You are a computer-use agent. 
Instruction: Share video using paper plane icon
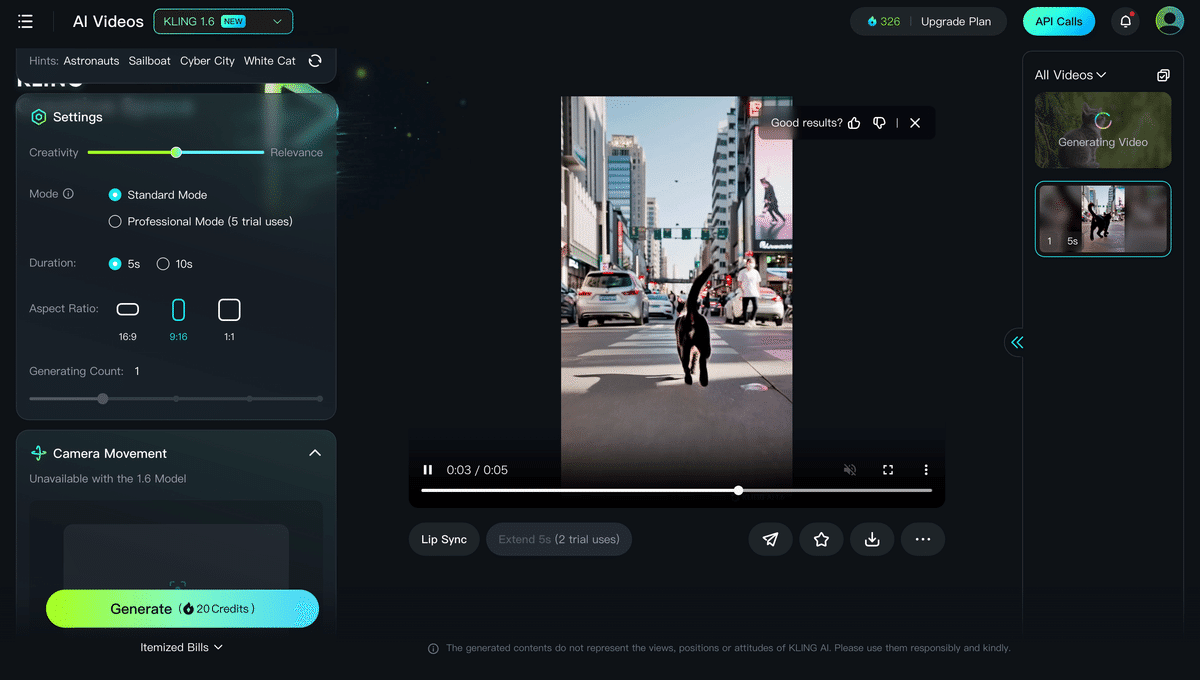770,539
